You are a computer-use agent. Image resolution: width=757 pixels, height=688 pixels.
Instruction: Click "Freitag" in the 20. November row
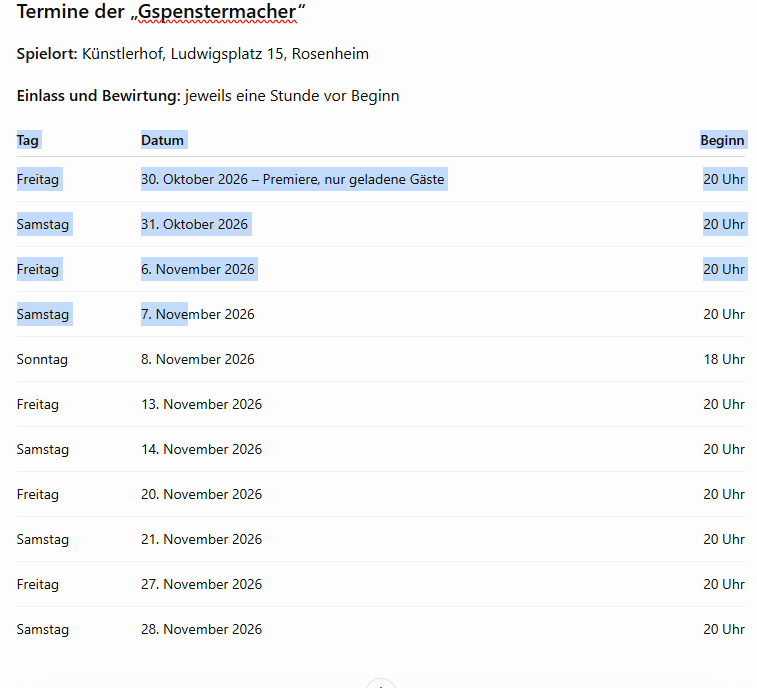pyautogui.click(x=38, y=494)
